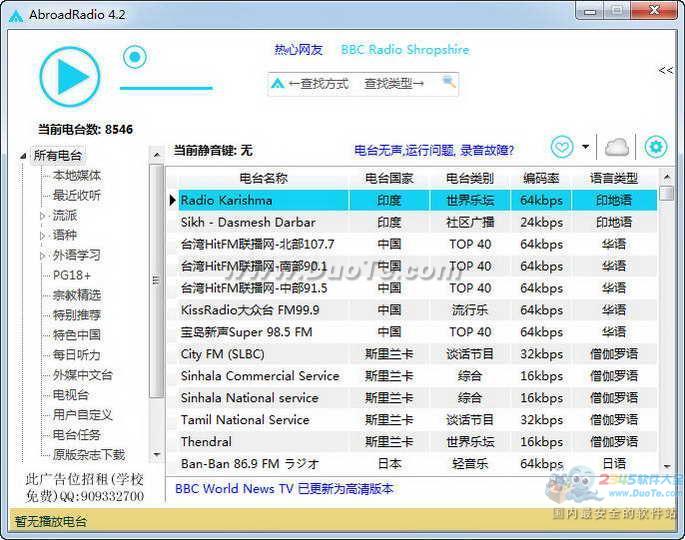Open dropdown arrow next to heart icon
Image resolution: width=685 pixels, height=540 pixels.
(x=585, y=149)
